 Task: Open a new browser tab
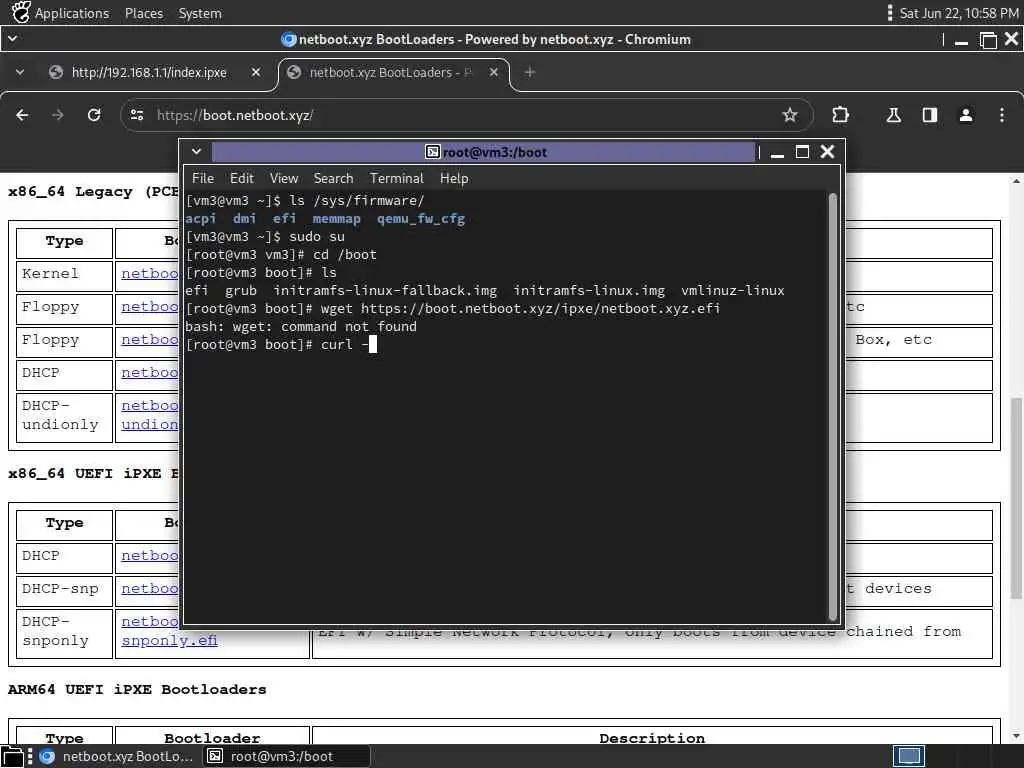pyautogui.click(x=530, y=72)
